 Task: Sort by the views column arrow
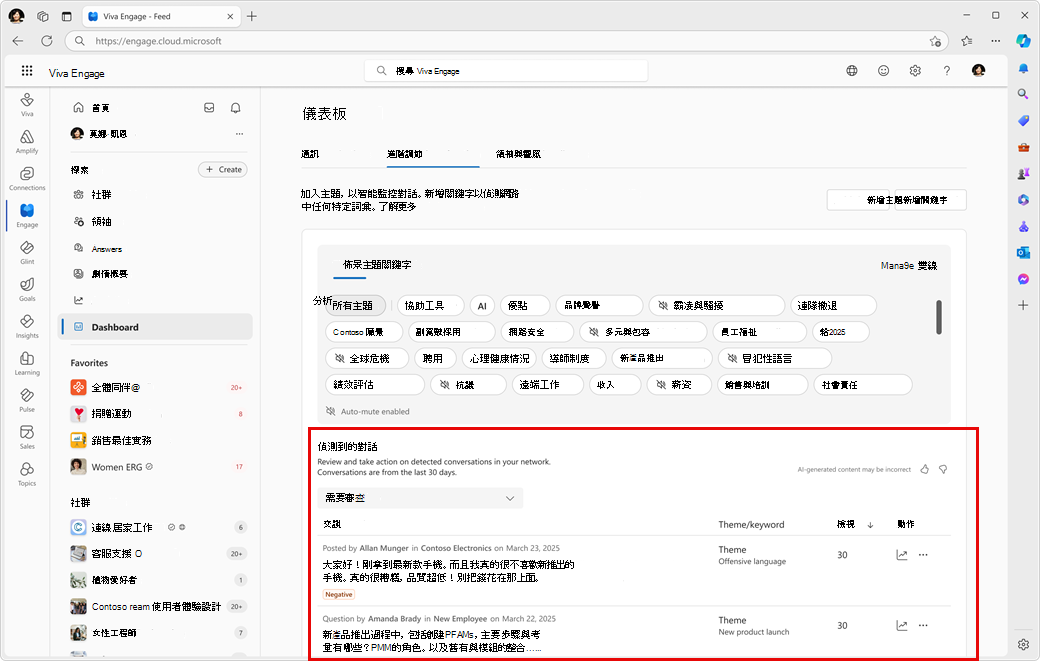(x=870, y=524)
